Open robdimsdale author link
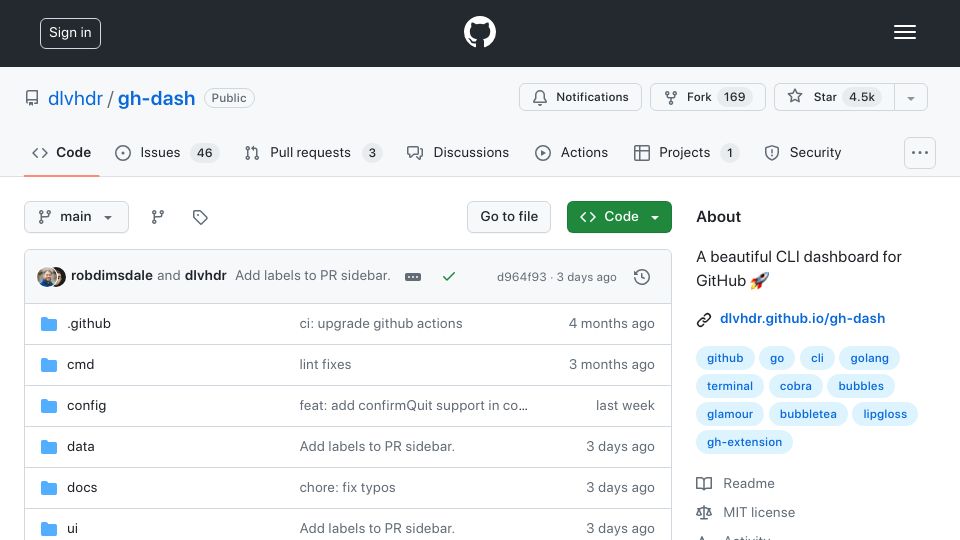This screenshot has width=960, height=540. click(x=112, y=276)
